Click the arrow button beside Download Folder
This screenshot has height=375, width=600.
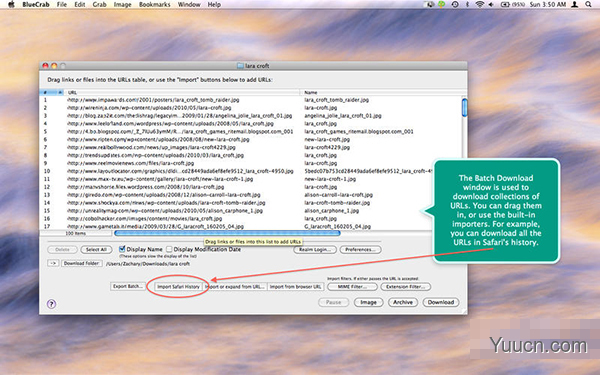[53, 263]
